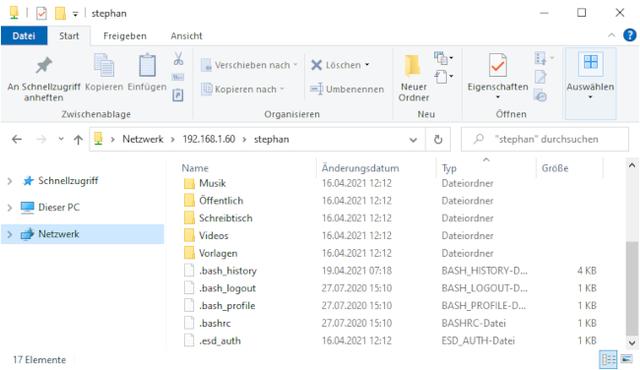Open the Löschen dropdown arrow

click(367, 65)
